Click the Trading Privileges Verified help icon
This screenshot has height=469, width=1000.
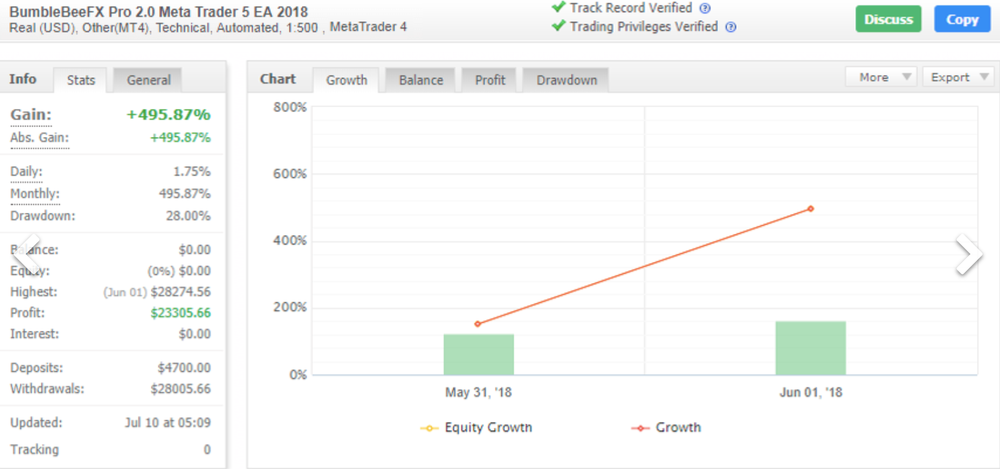[x=731, y=27]
